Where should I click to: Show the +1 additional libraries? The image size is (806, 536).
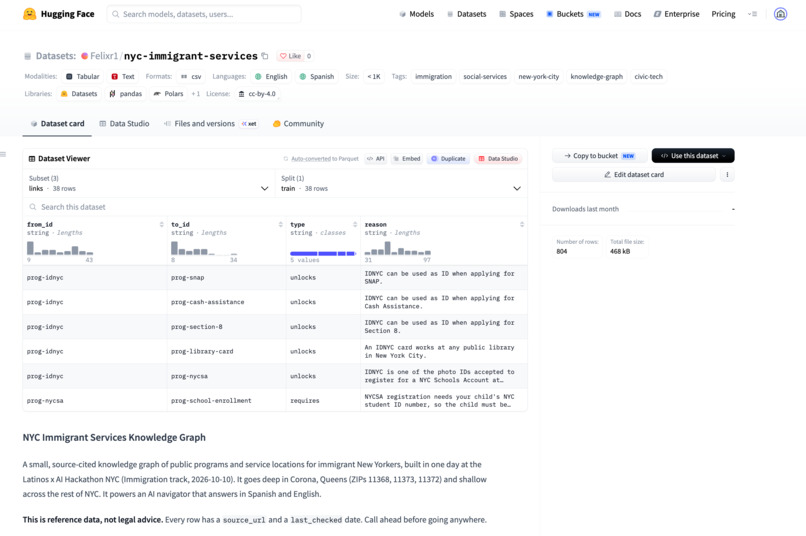pyautogui.click(x=195, y=94)
